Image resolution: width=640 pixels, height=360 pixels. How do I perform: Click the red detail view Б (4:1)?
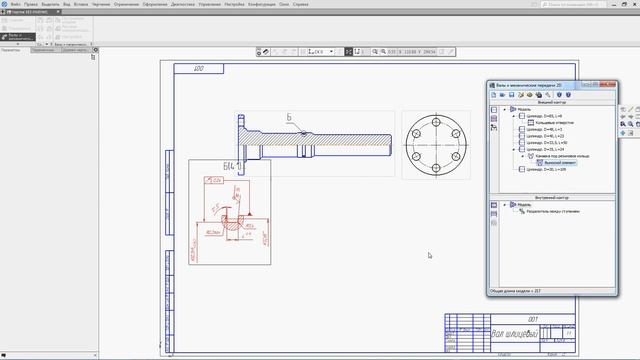tap(229, 212)
